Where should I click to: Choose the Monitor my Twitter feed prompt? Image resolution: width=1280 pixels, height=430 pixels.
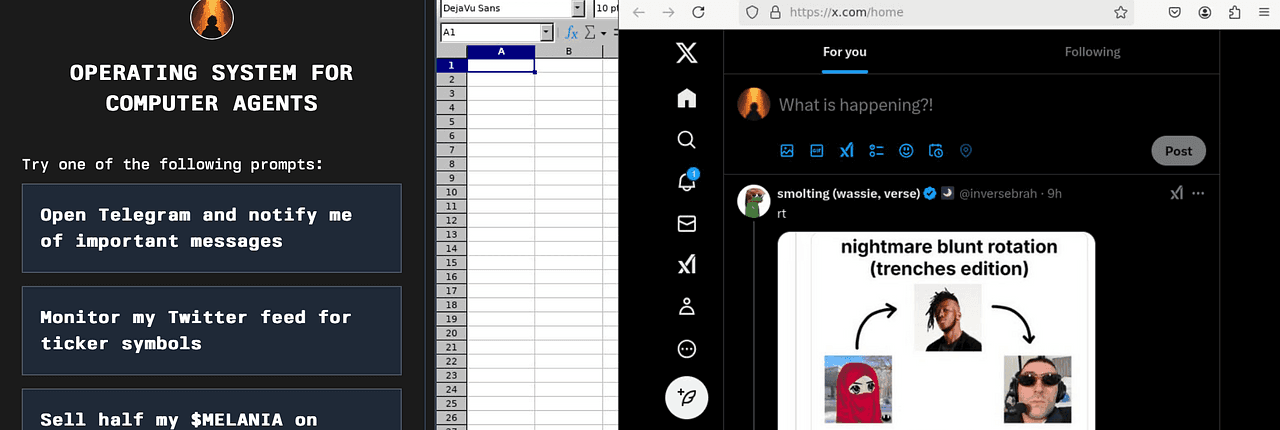click(x=211, y=330)
